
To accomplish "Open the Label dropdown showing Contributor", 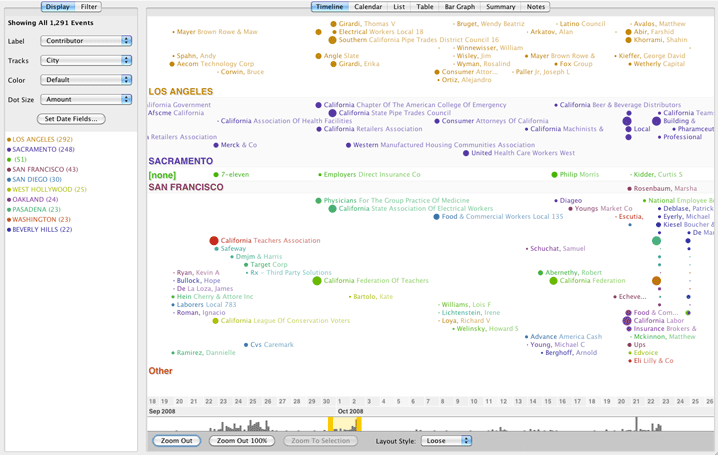I will click(86, 41).
